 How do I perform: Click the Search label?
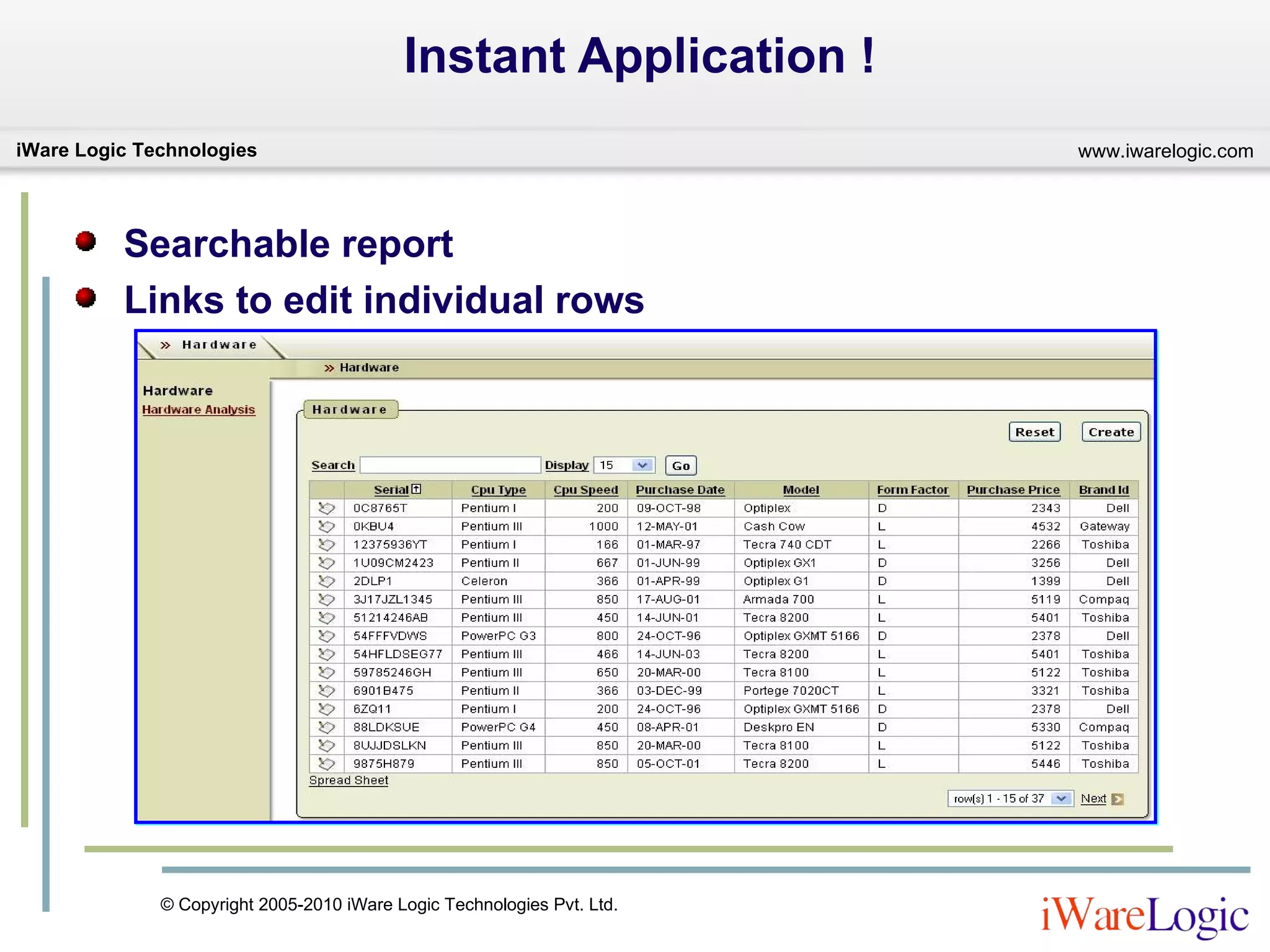(x=333, y=465)
